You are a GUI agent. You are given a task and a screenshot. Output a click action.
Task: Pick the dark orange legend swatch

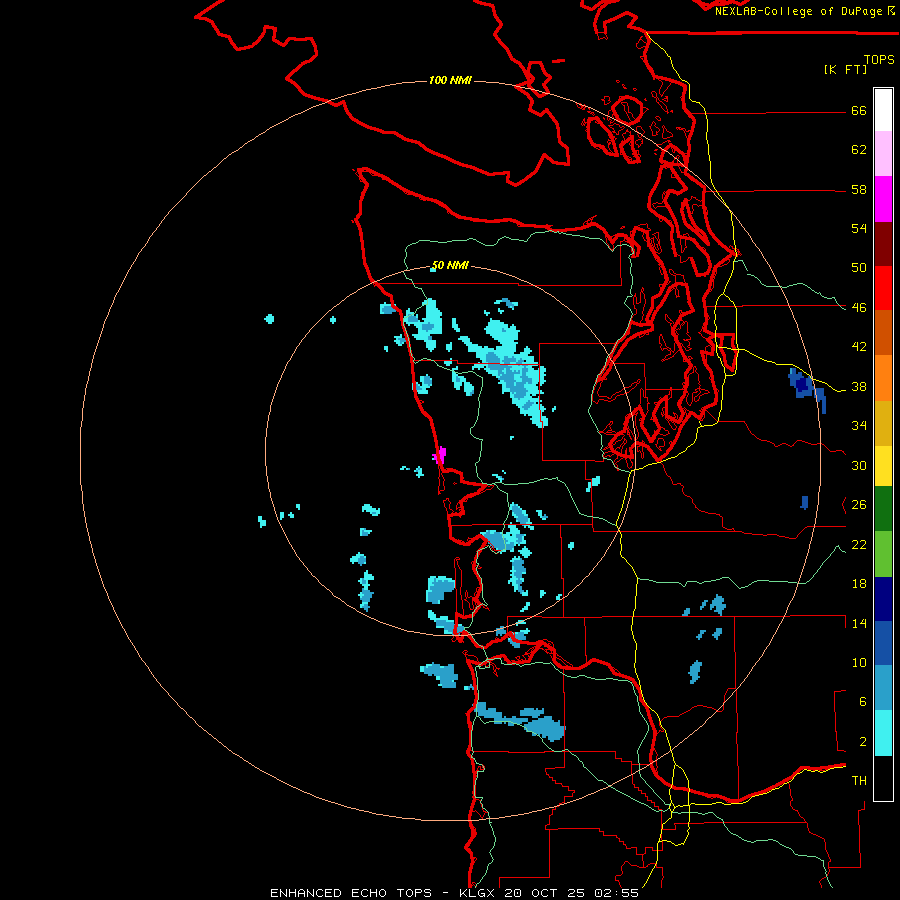pyautogui.click(x=883, y=333)
